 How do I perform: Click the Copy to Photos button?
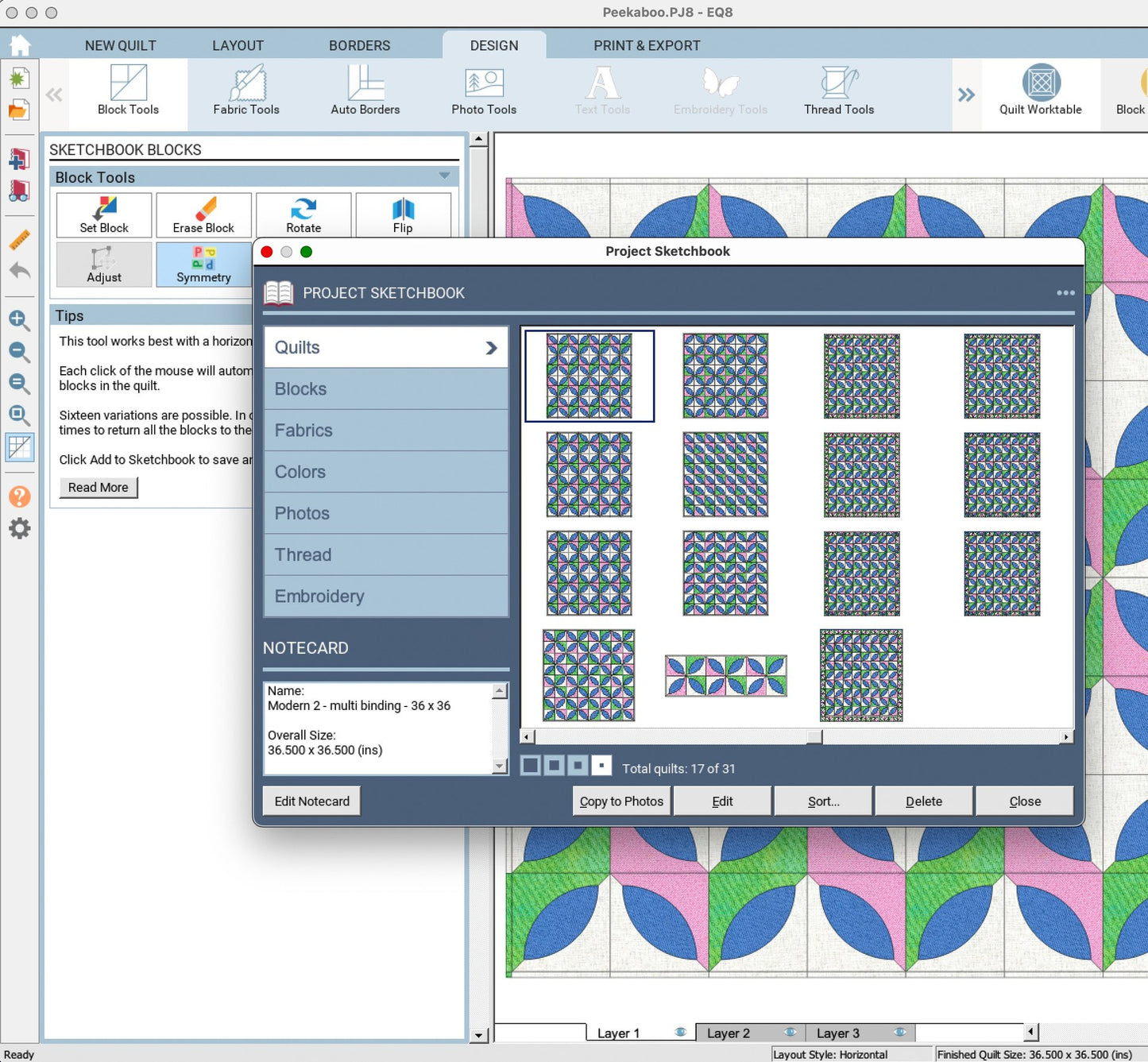click(621, 801)
